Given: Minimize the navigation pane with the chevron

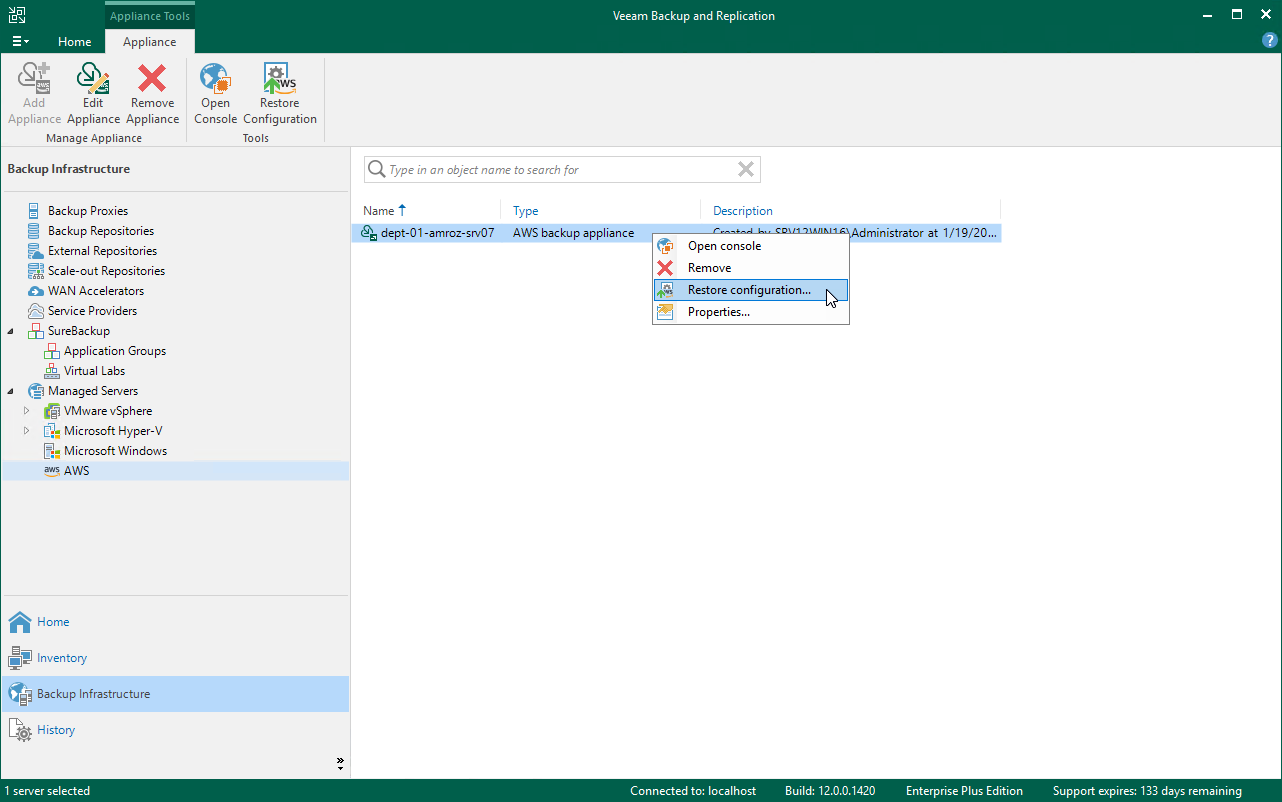Looking at the screenshot, I should pos(340,762).
